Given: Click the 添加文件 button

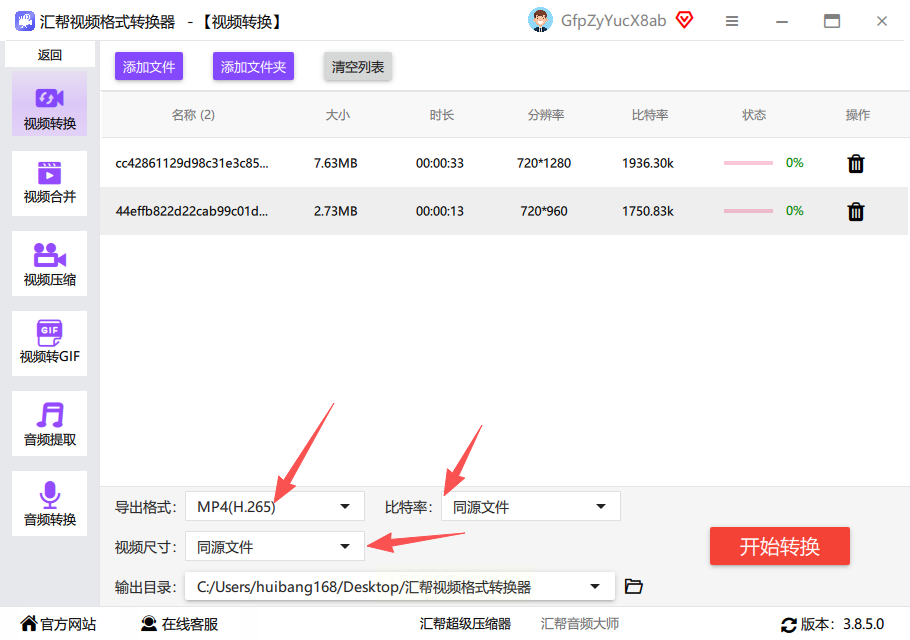Looking at the screenshot, I should click(149, 67).
